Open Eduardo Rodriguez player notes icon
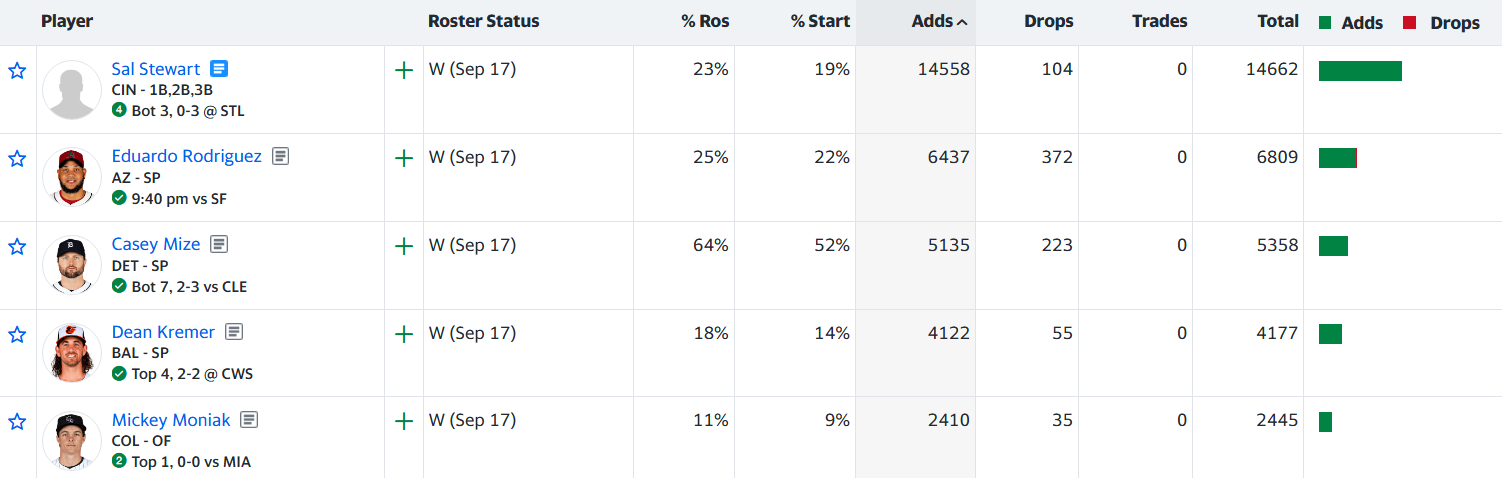This screenshot has height=478, width=1502. pos(281,156)
